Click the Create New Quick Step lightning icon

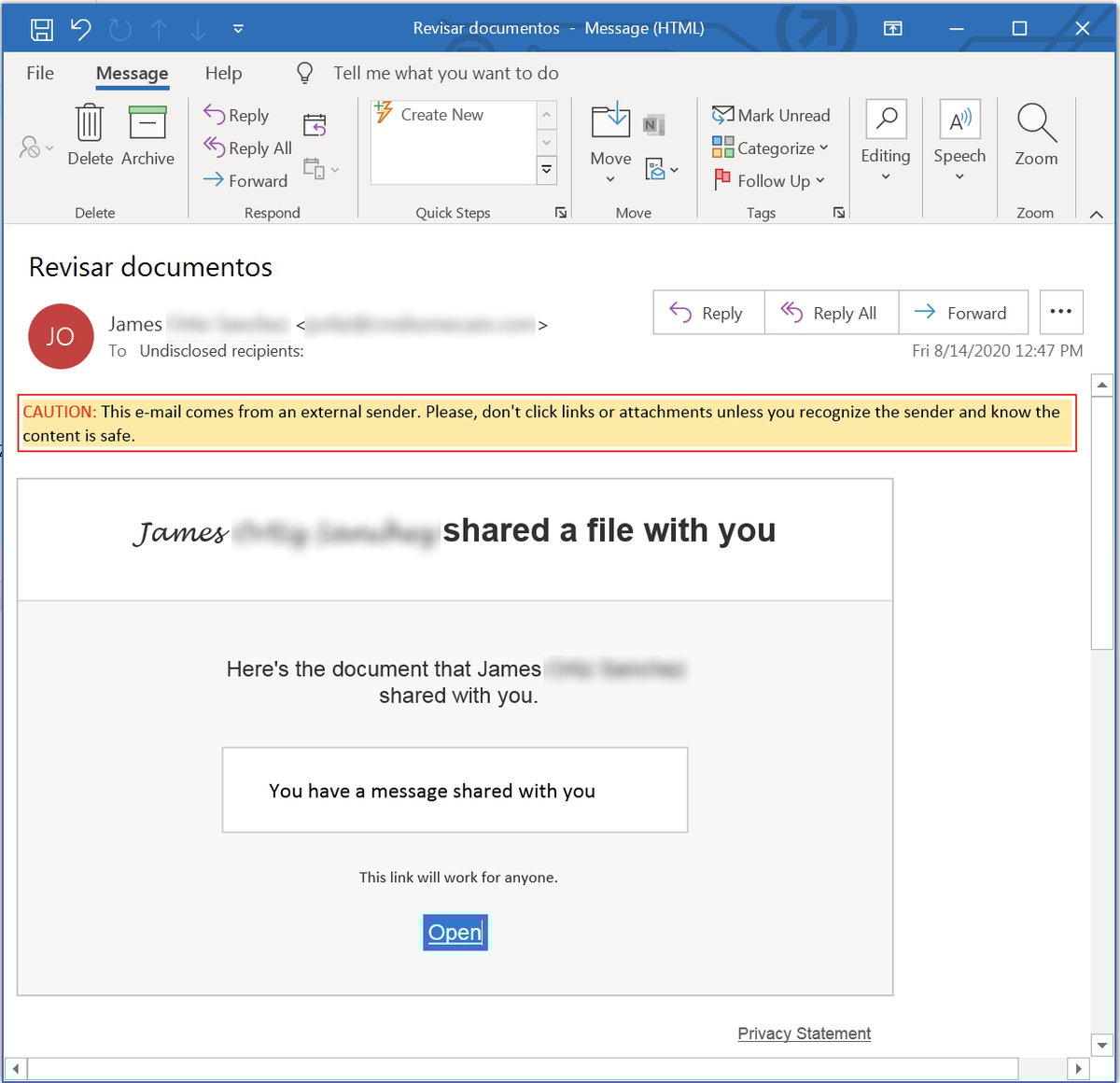(x=384, y=113)
